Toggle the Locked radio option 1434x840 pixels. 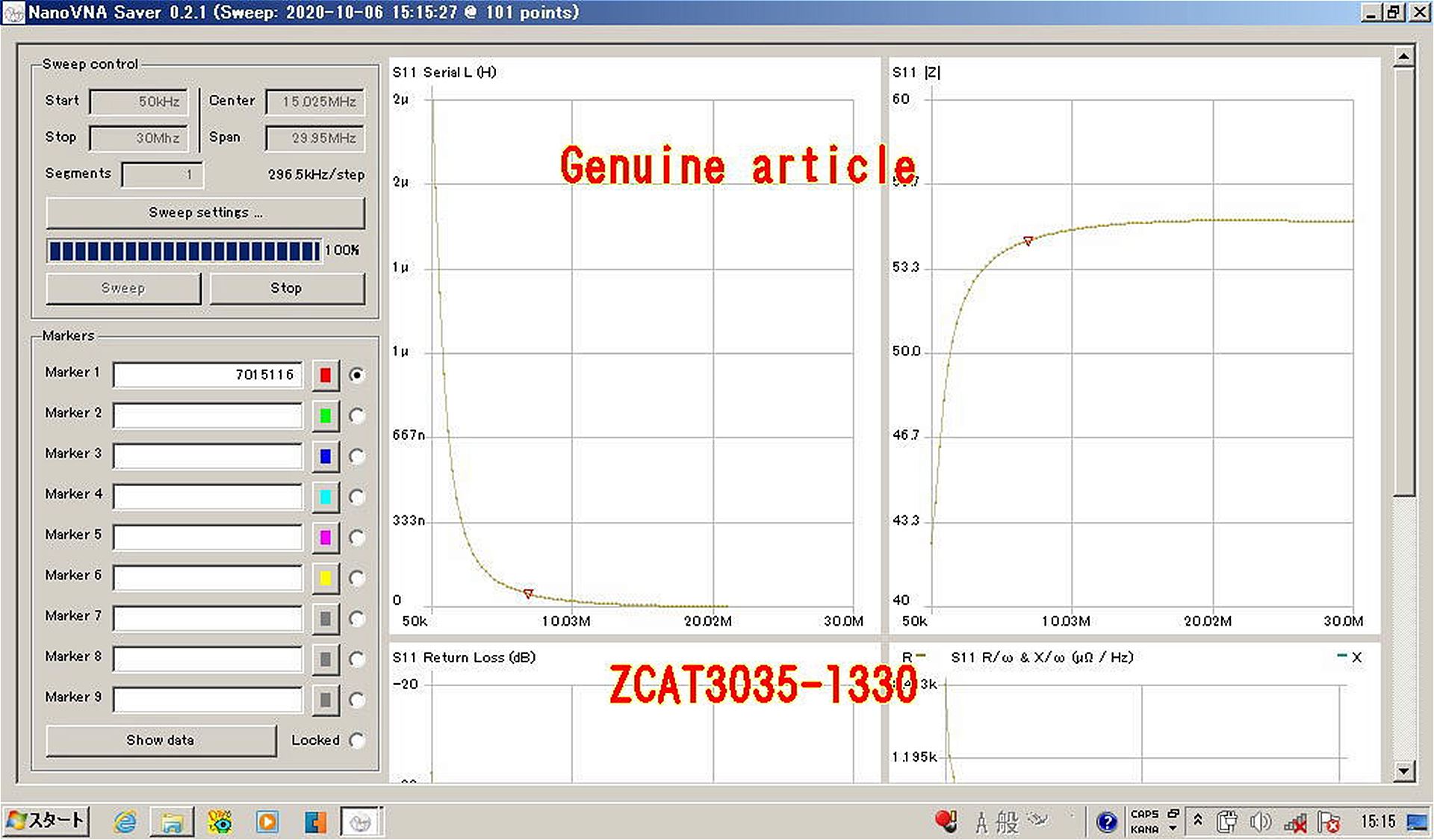coord(357,740)
